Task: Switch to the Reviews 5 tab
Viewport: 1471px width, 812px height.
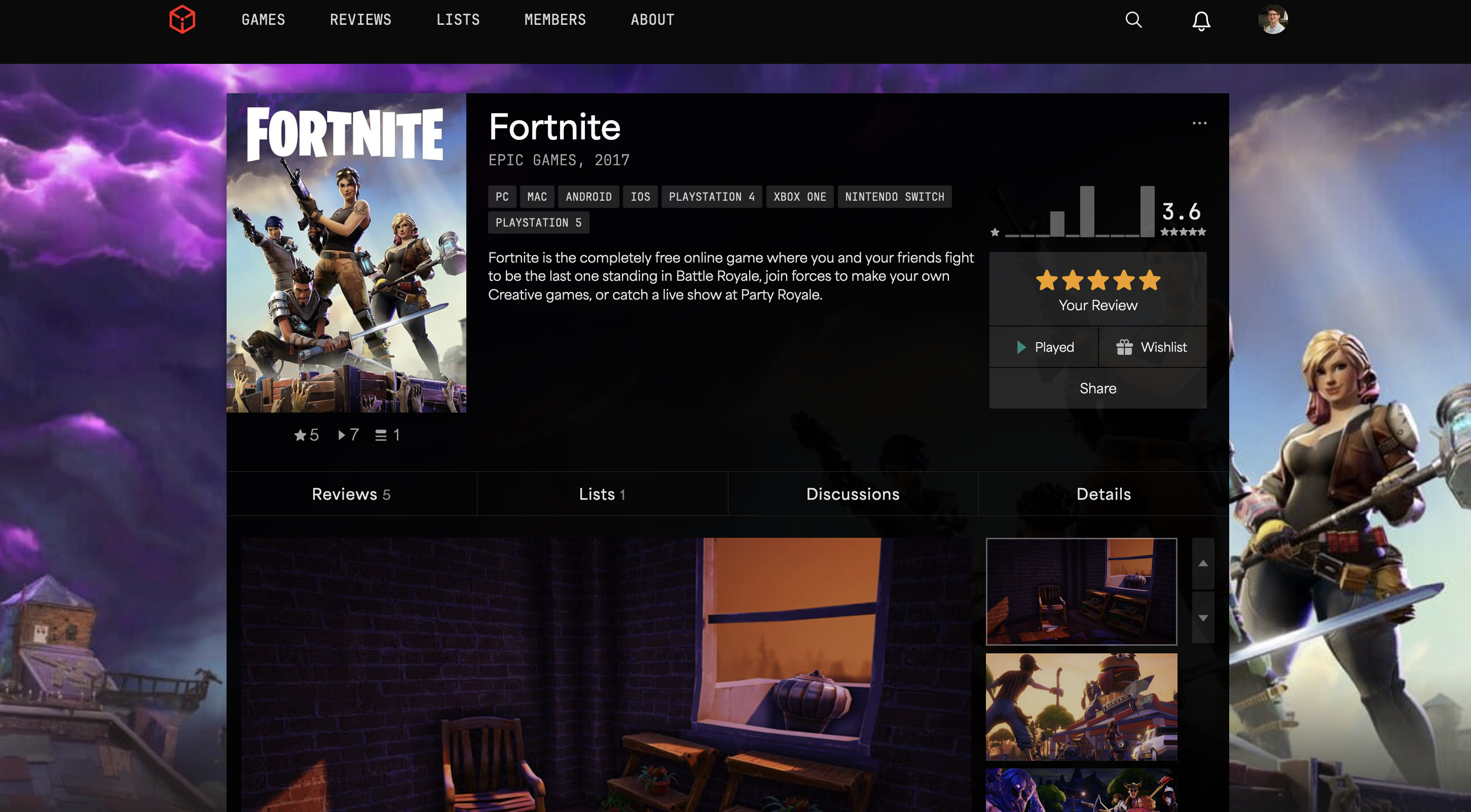Action: [351, 494]
